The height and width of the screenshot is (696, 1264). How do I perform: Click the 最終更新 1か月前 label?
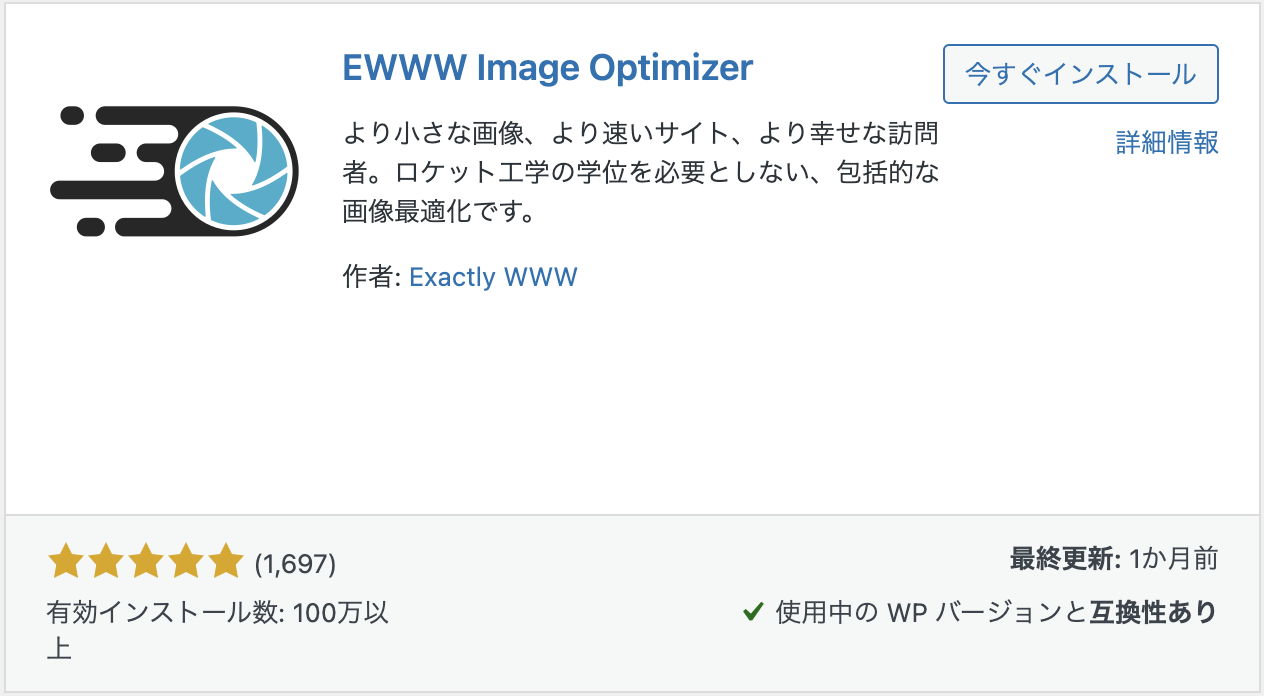click(1114, 559)
